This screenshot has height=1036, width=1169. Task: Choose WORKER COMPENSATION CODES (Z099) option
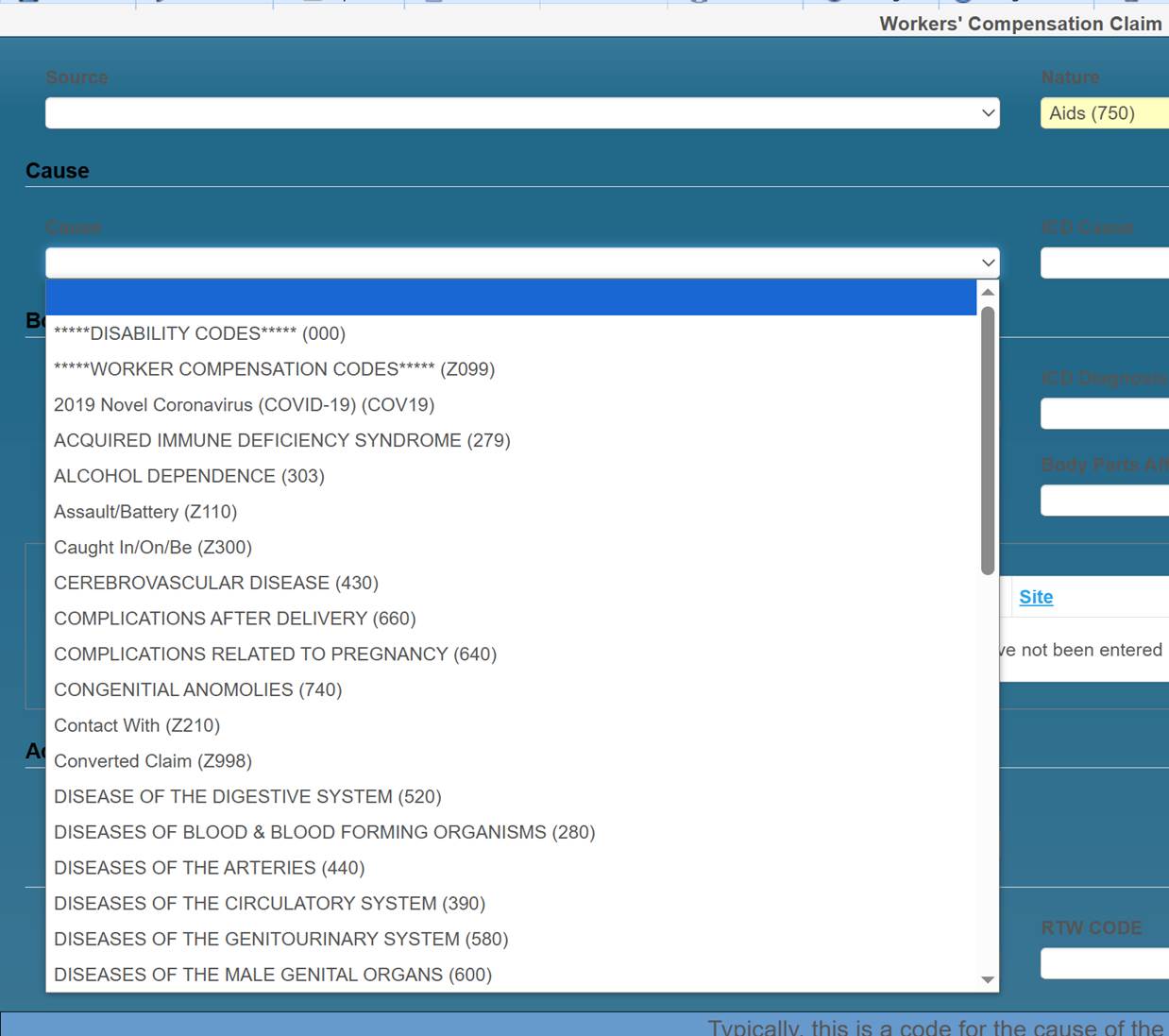[274, 369]
